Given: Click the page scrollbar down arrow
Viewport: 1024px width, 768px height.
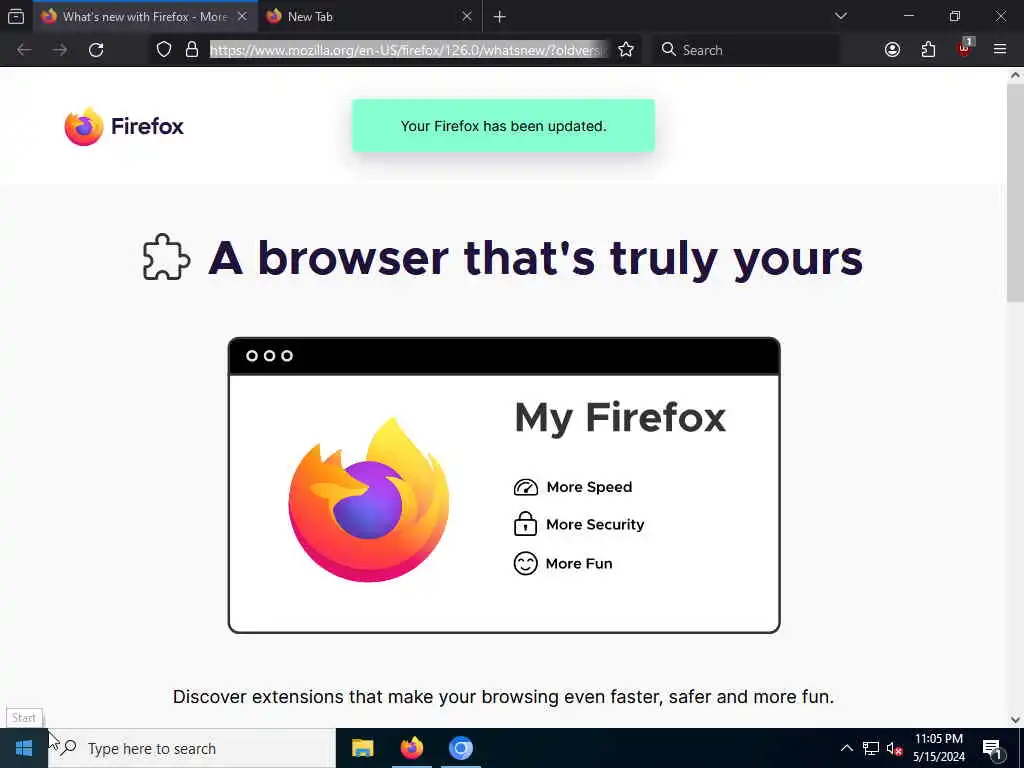Looking at the screenshot, I should [1015, 720].
